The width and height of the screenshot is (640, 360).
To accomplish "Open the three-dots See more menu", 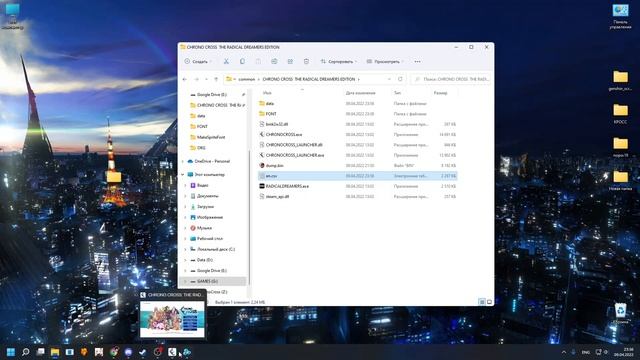I will [417, 62].
